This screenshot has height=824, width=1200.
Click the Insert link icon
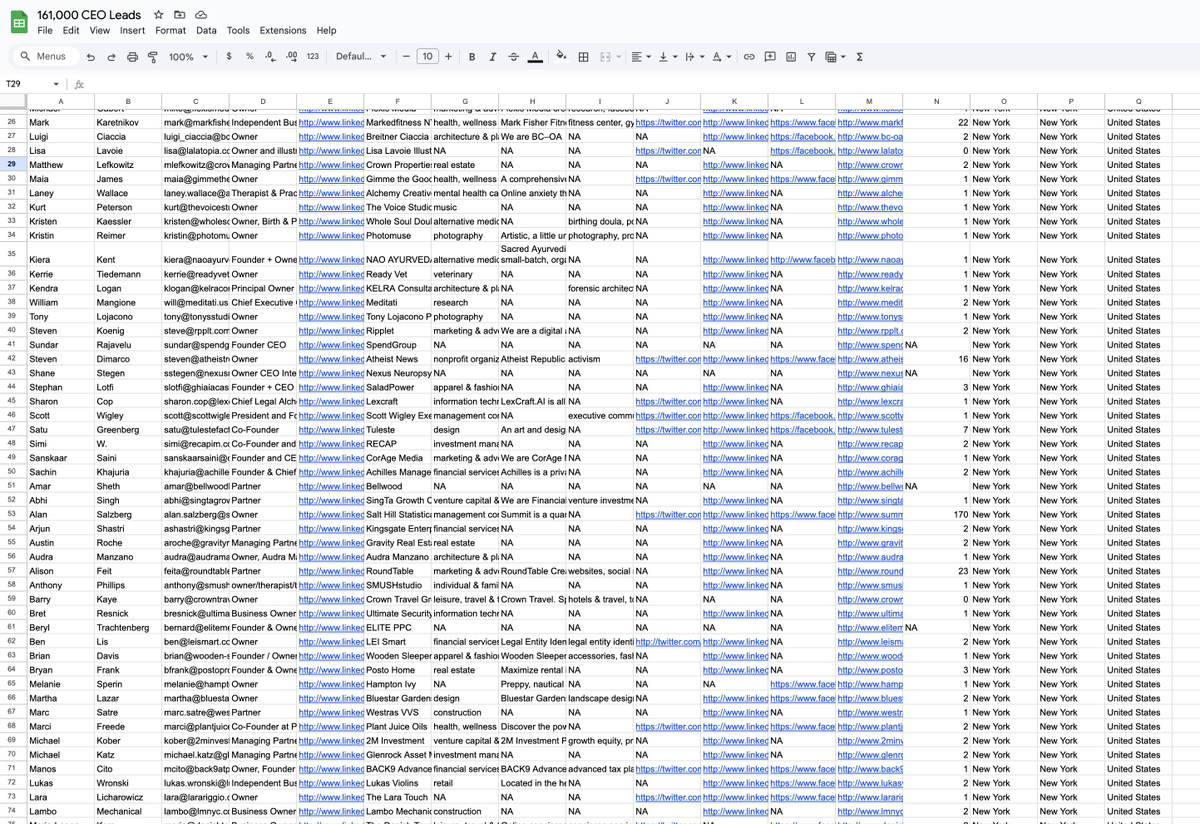749,57
